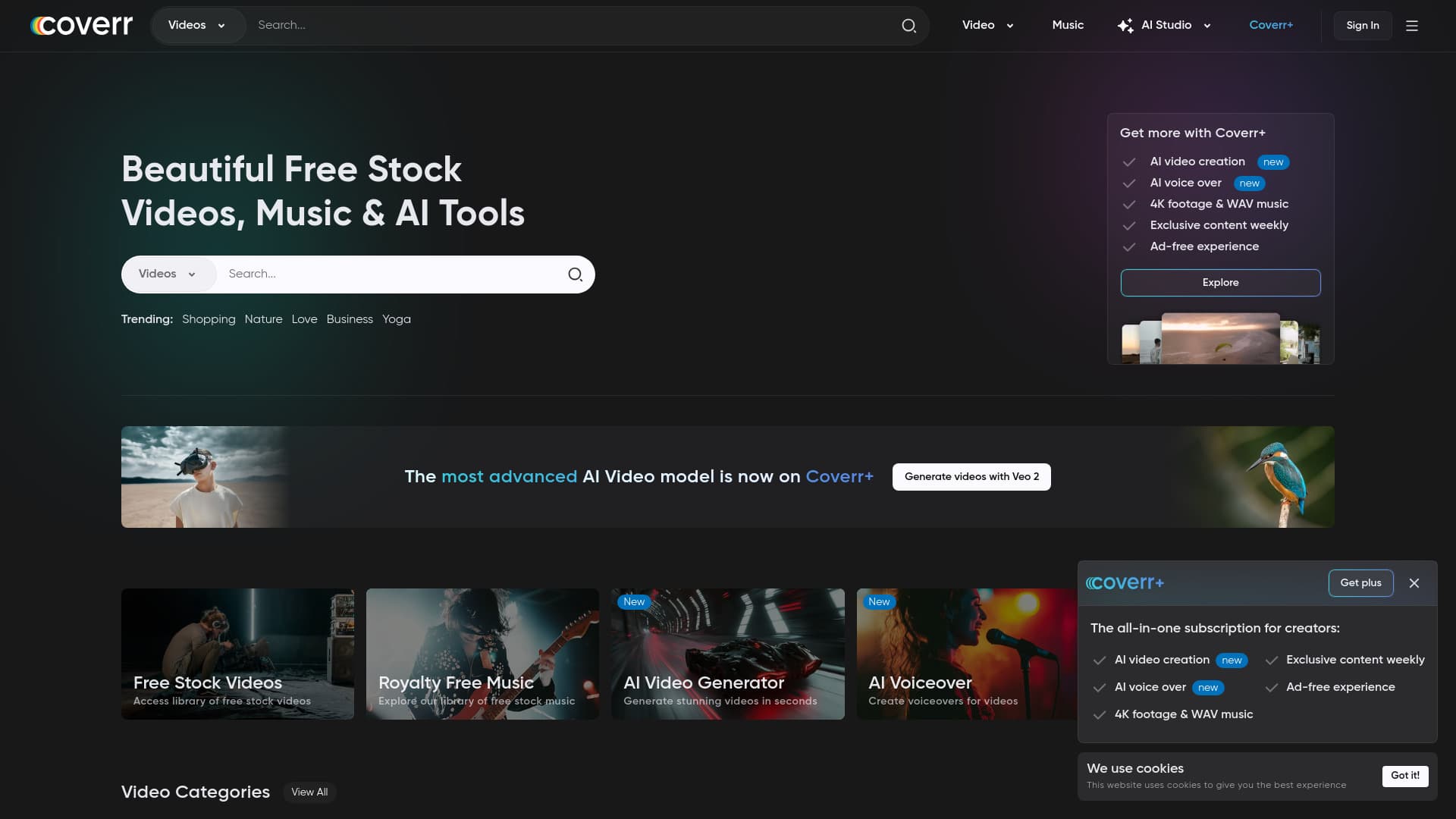
Task: Accept cookies with Got it! button
Action: (x=1405, y=776)
